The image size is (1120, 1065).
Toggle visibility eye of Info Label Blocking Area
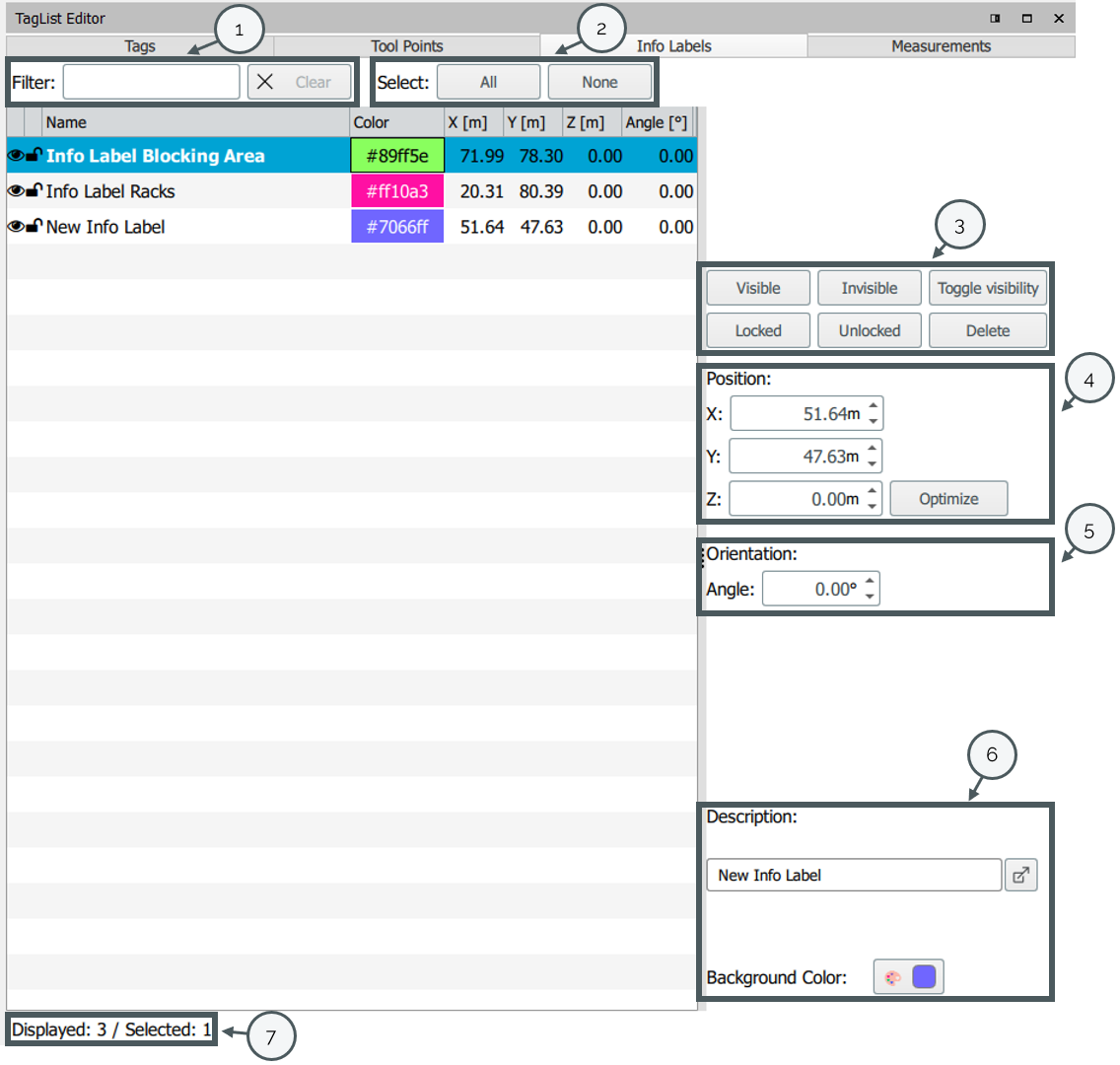tap(16, 156)
